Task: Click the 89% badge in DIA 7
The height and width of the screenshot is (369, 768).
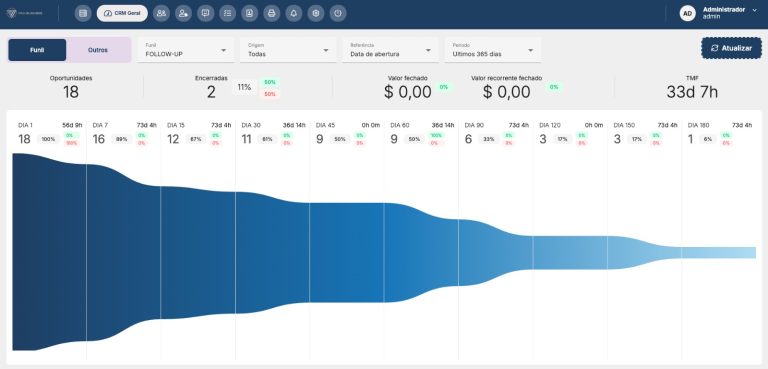Action: pyautogui.click(x=121, y=139)
